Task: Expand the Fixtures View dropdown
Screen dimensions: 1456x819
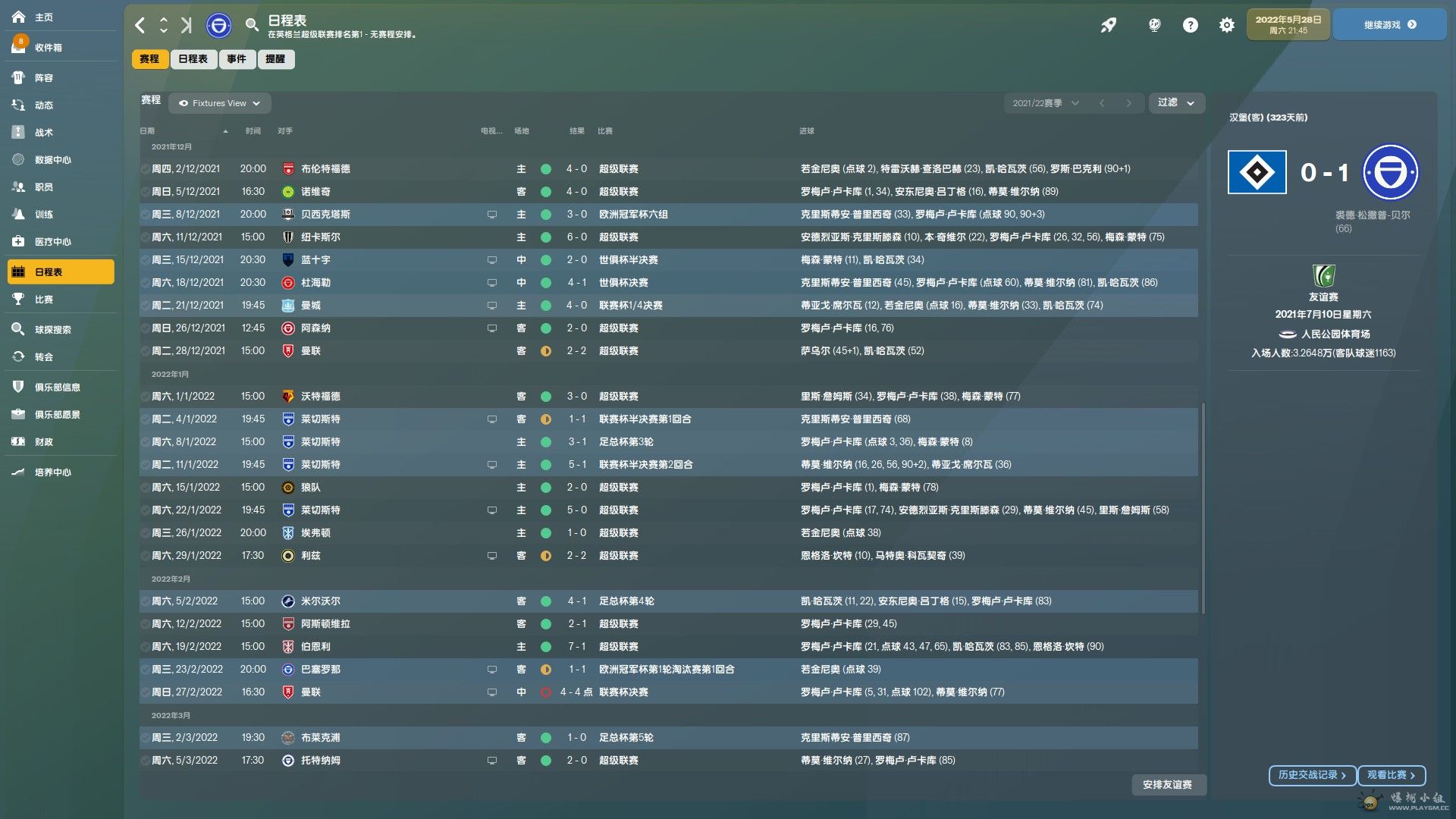Action: [220, 103]
